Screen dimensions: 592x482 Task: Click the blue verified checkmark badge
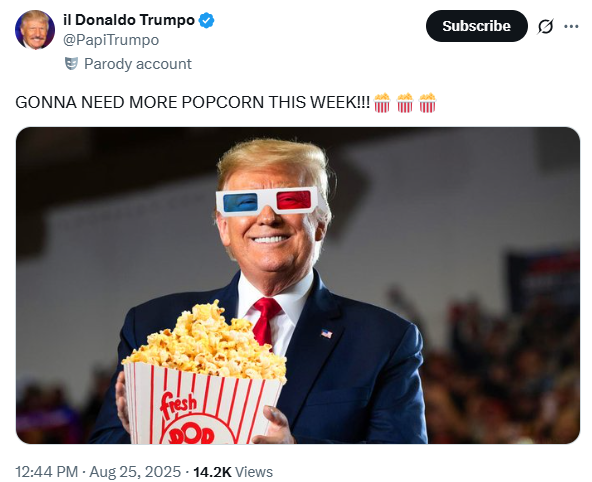(x=207, y=20)
